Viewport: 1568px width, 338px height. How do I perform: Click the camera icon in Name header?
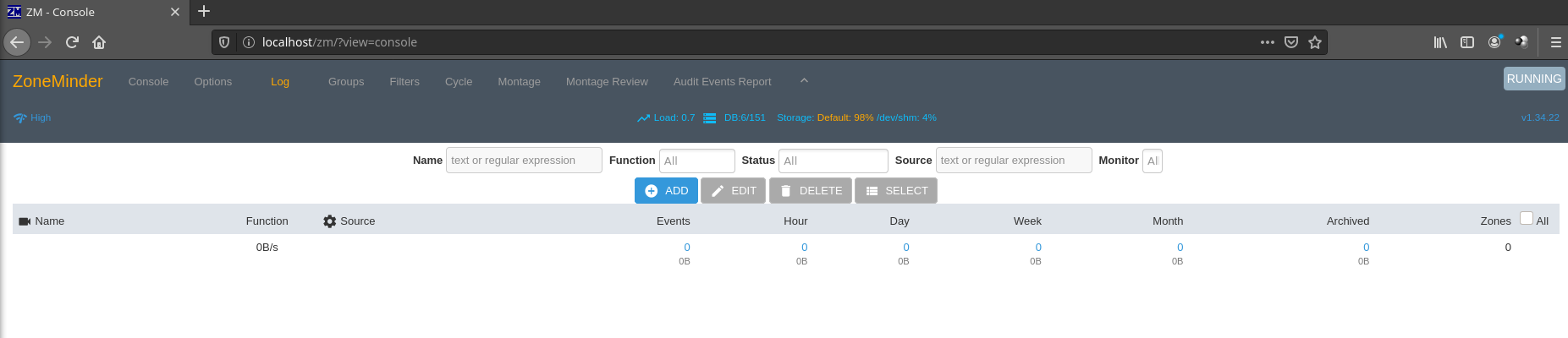coord(25,221)
